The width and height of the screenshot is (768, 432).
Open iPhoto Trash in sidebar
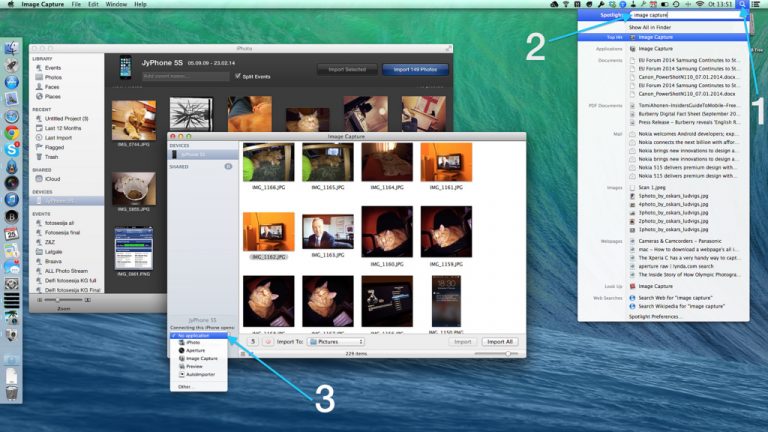[x=51, y=157]
